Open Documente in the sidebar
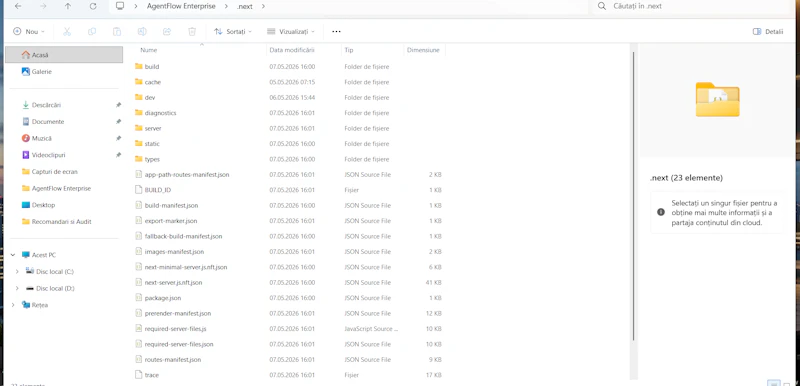The image size is (800, 386). (x=48, y=122)
